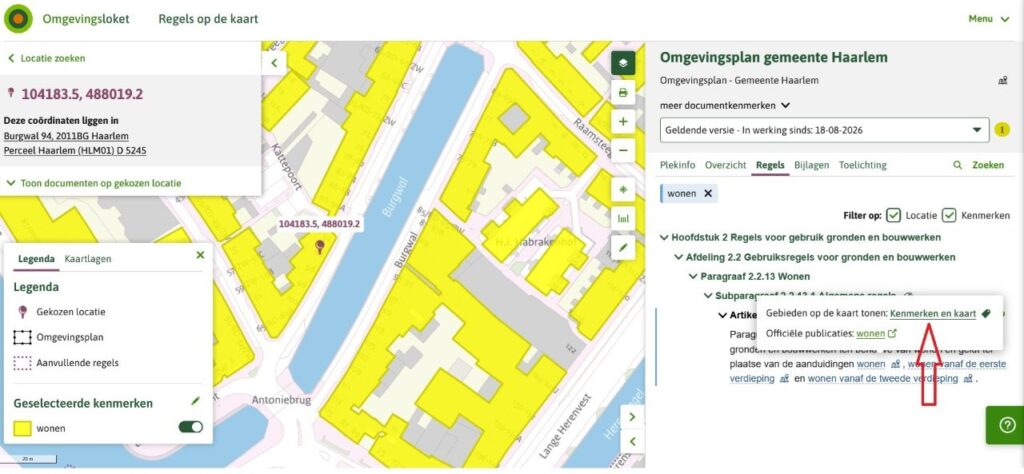Open Perceel Haarlem (HLM01) D 5245 link

coord(75,151)
